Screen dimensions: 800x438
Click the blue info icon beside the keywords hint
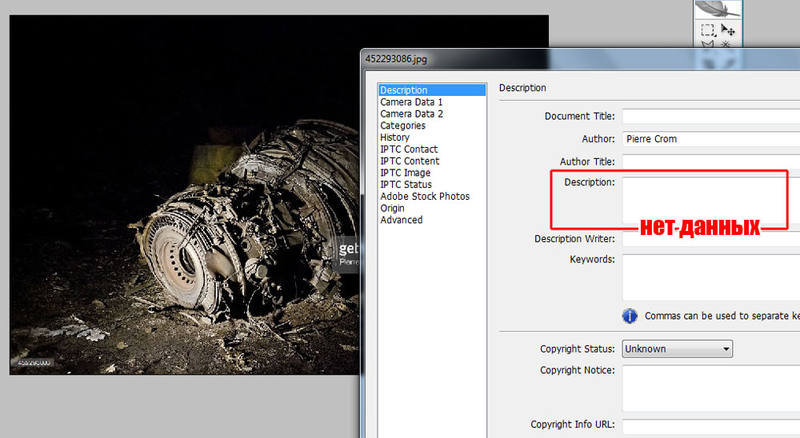[x=630, y=316]
